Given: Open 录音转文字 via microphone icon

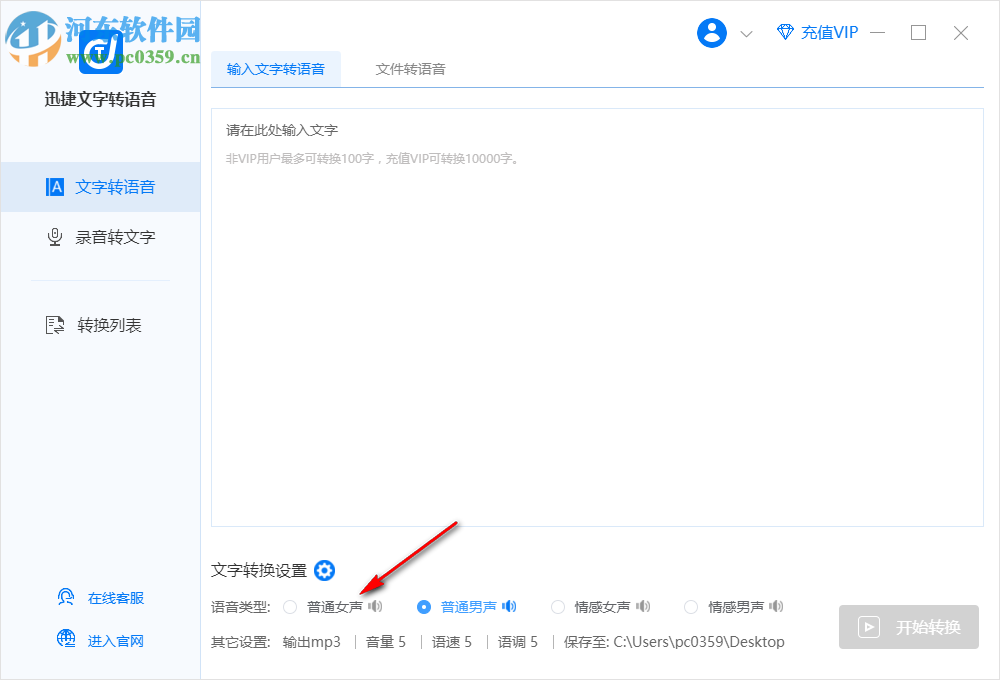Looking at the screenshot, I should (54, 236).
